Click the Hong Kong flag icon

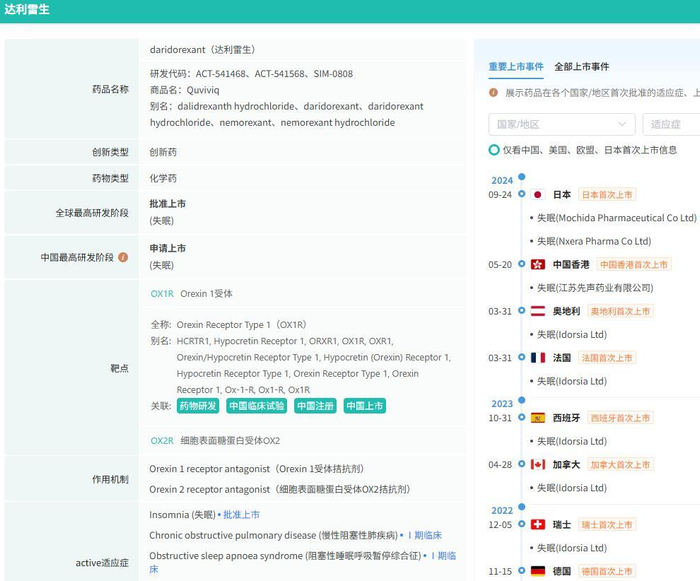(538, 264)
